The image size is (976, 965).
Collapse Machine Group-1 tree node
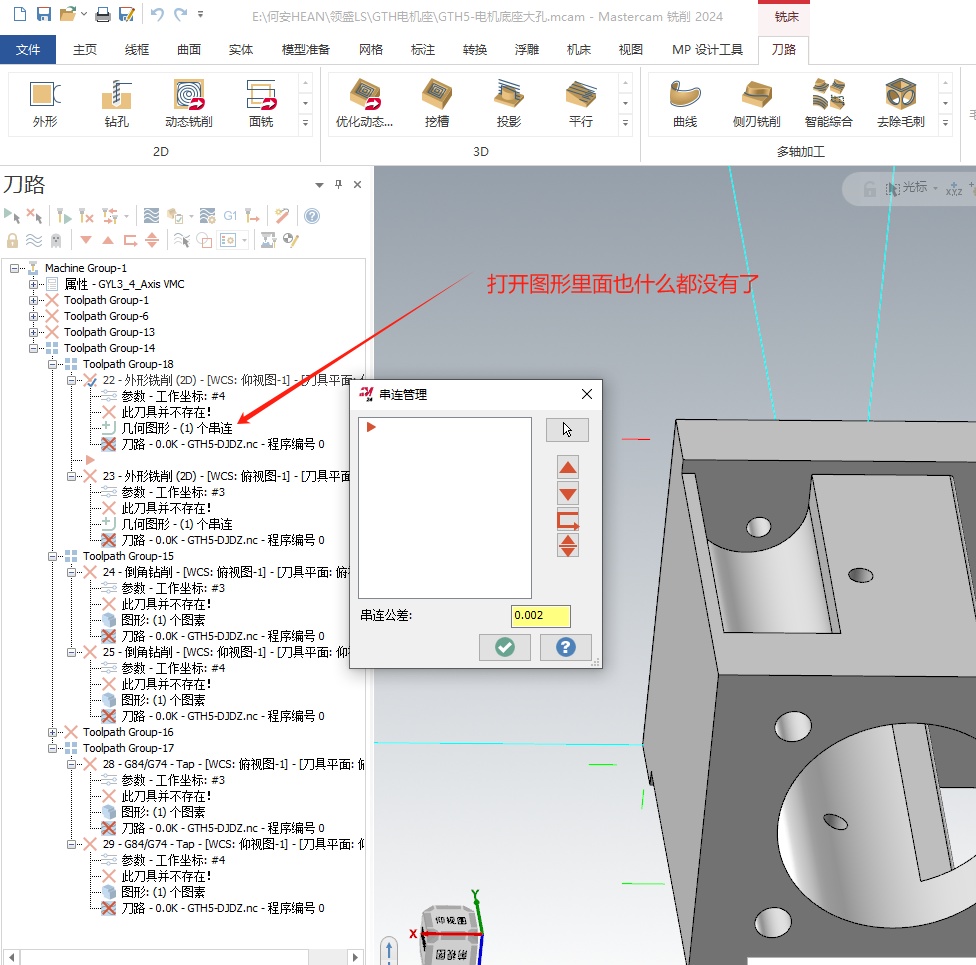coord(14,268)
